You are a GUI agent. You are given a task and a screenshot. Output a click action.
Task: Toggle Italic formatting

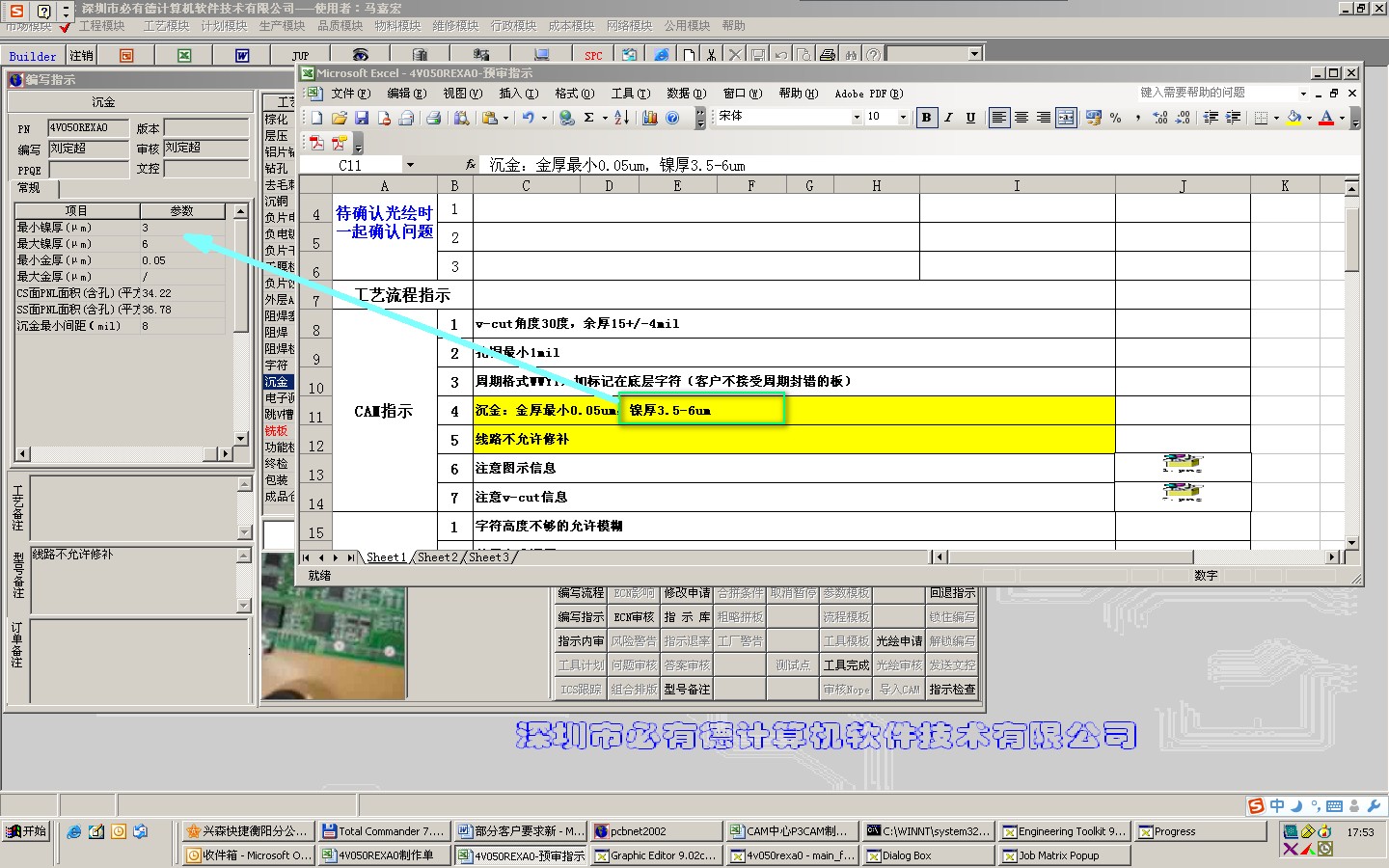point(949,118)
